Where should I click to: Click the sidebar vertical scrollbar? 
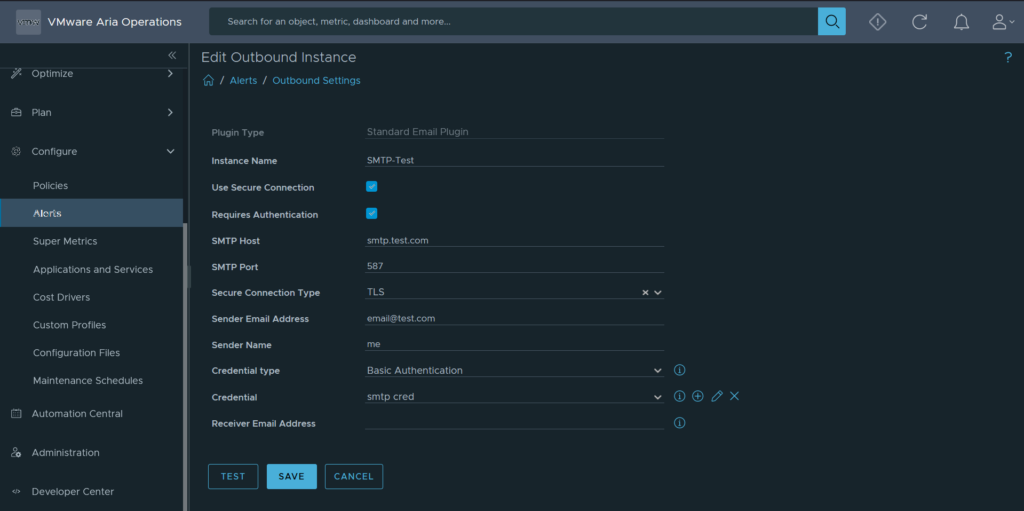click(185, 366)
